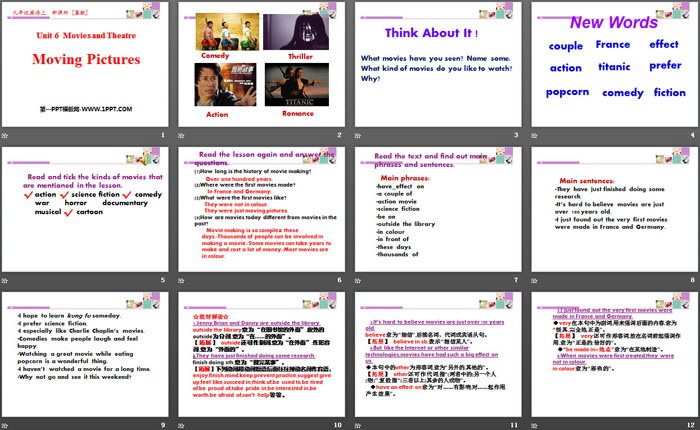Click the word 'popcorn' on New Words slide
Image resolution: width=700 pixels, height=430 pixels.
coord(567,92)
